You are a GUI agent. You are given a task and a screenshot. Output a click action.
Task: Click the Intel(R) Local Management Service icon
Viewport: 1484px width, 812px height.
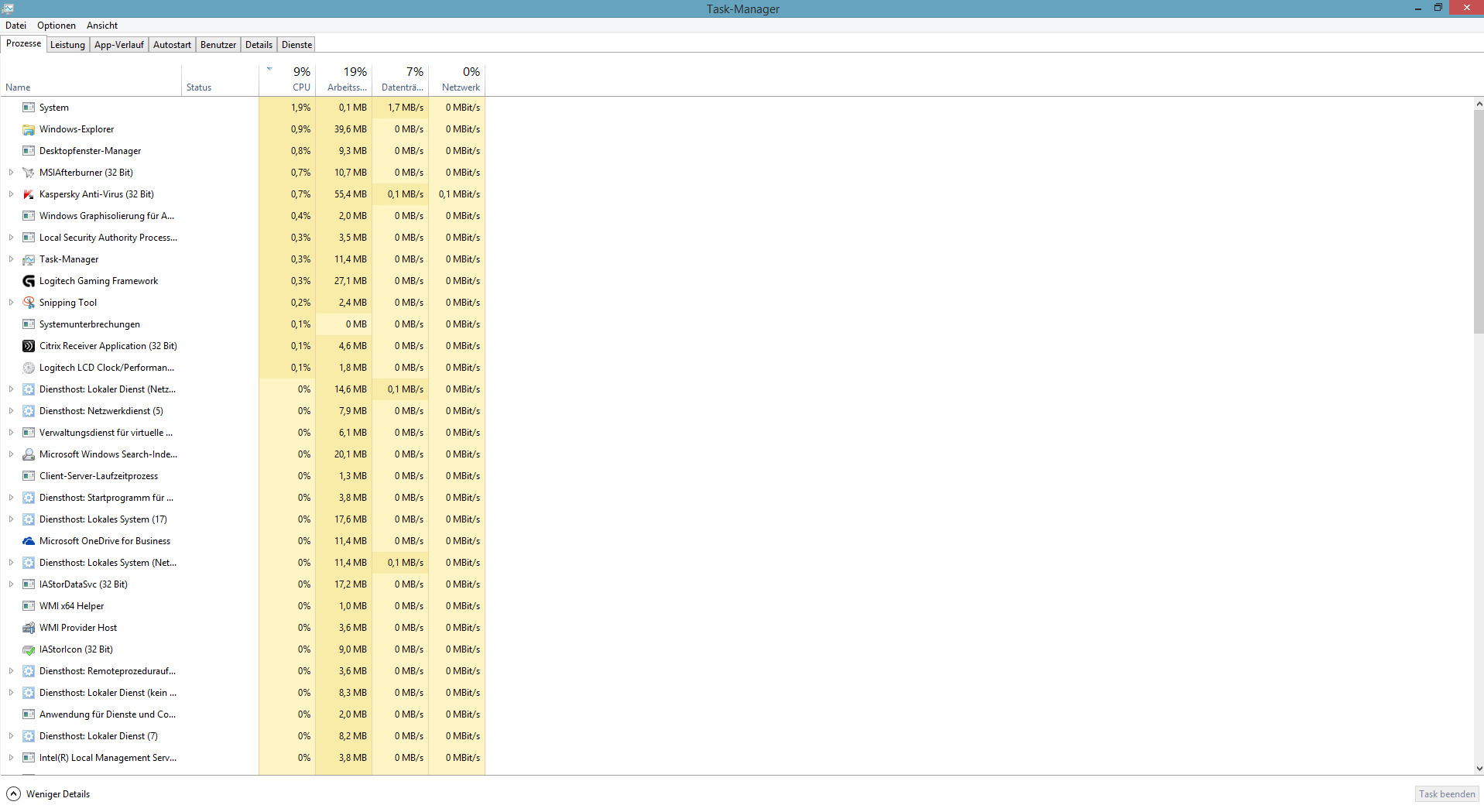pos(29,758)
